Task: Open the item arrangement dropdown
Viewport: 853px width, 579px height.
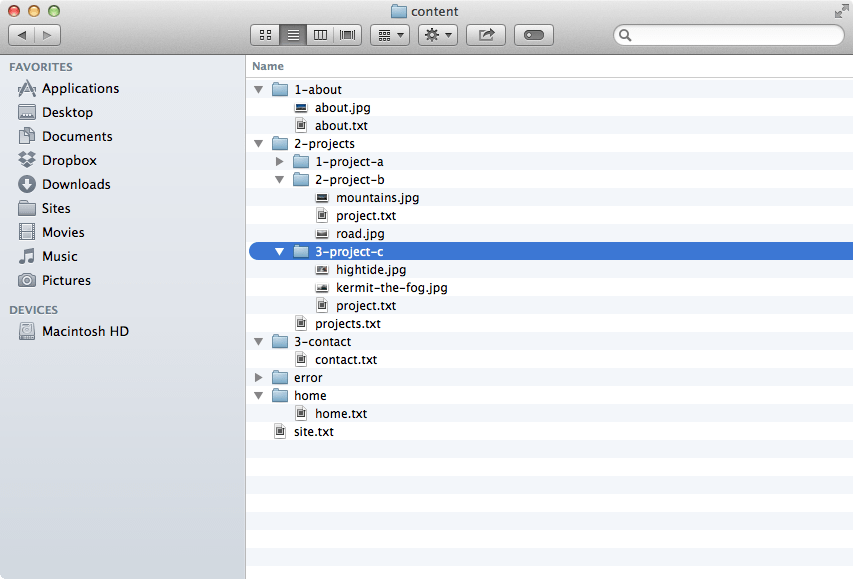Action: click(x=390, y=35)
